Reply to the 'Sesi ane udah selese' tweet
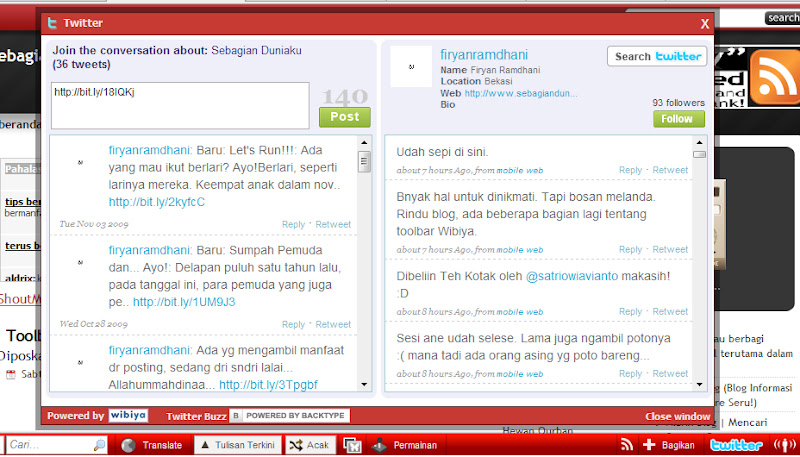 coord(631,374)
